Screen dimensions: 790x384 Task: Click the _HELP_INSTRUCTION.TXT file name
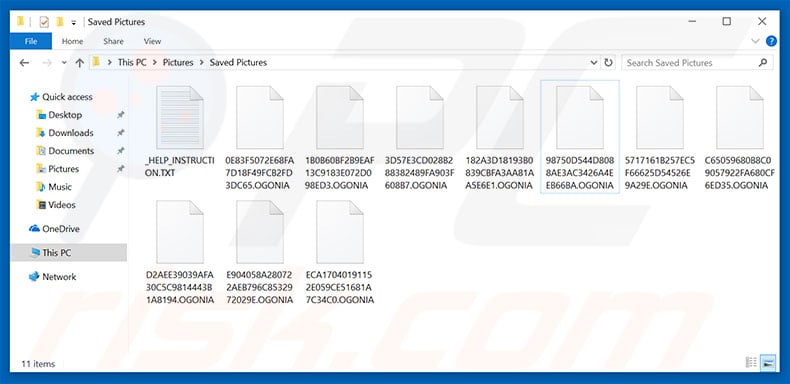[180, 167]
